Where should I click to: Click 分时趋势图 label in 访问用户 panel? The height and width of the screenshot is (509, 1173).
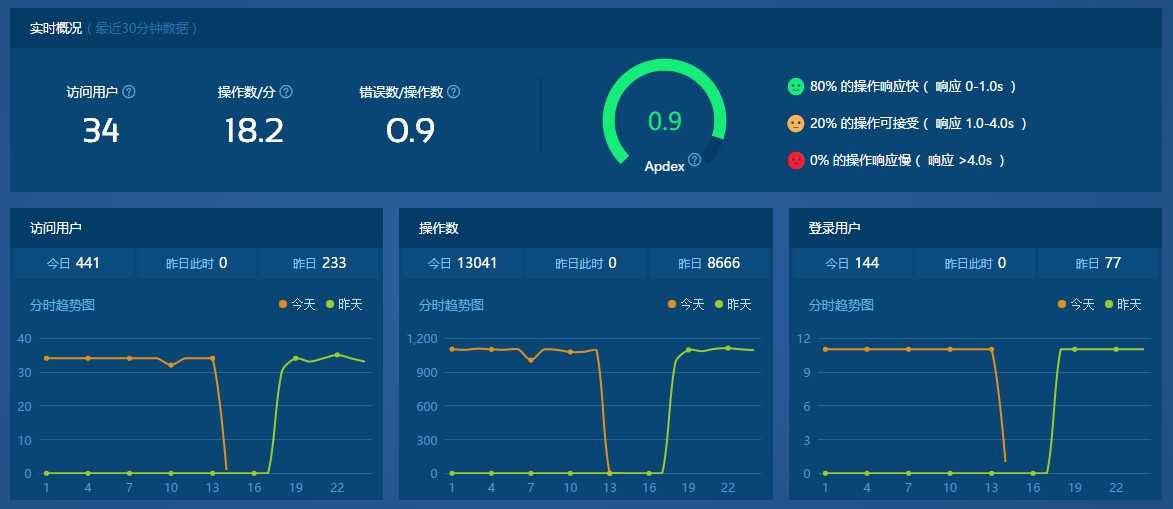point(62,305)
